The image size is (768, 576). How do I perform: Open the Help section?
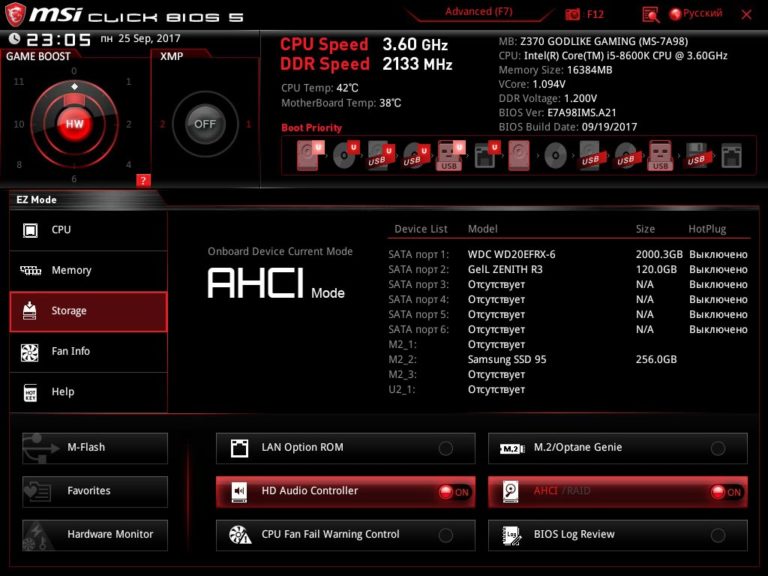coord(88,392)
